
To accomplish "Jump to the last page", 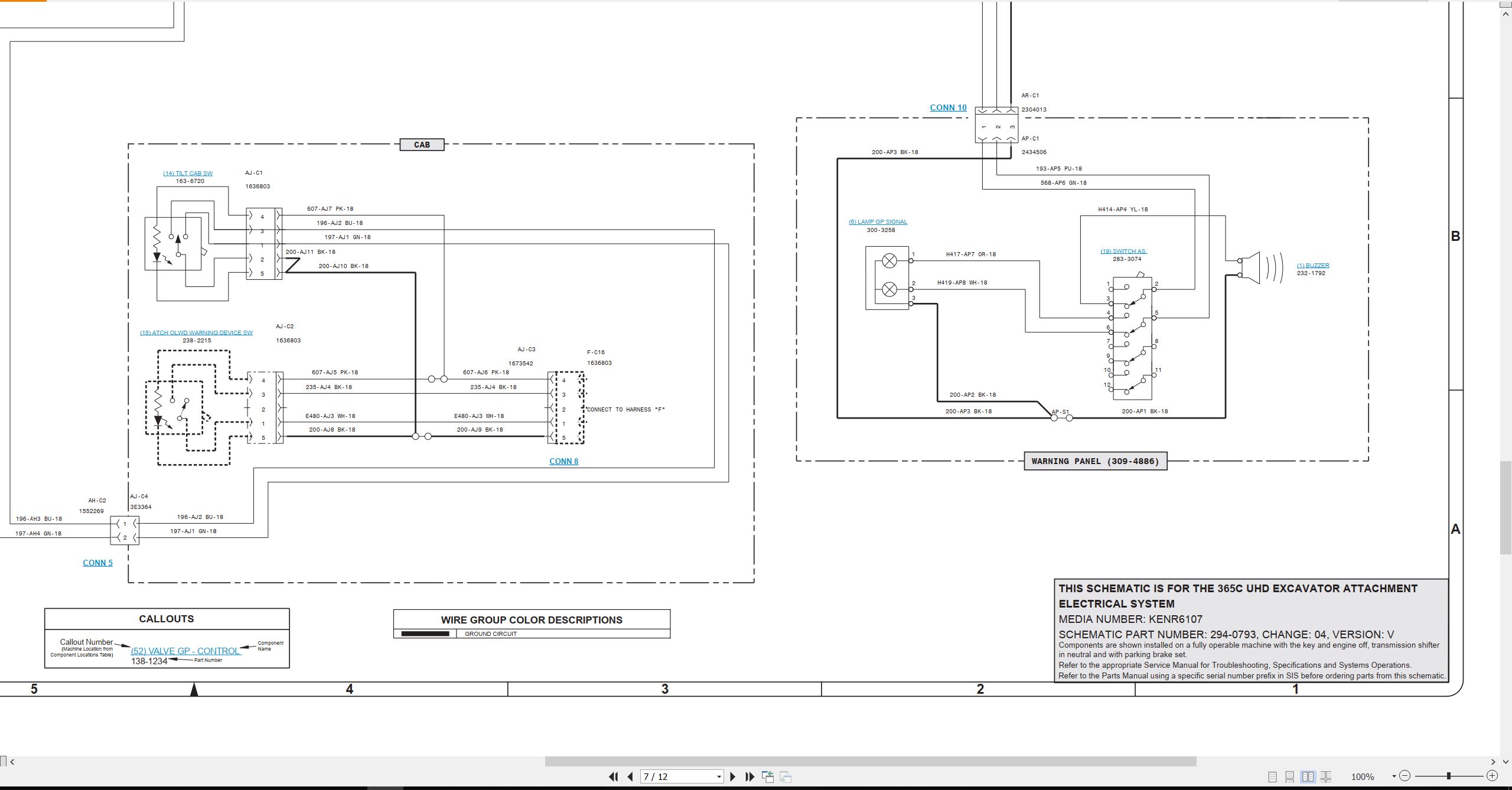I will coord(750,777).
